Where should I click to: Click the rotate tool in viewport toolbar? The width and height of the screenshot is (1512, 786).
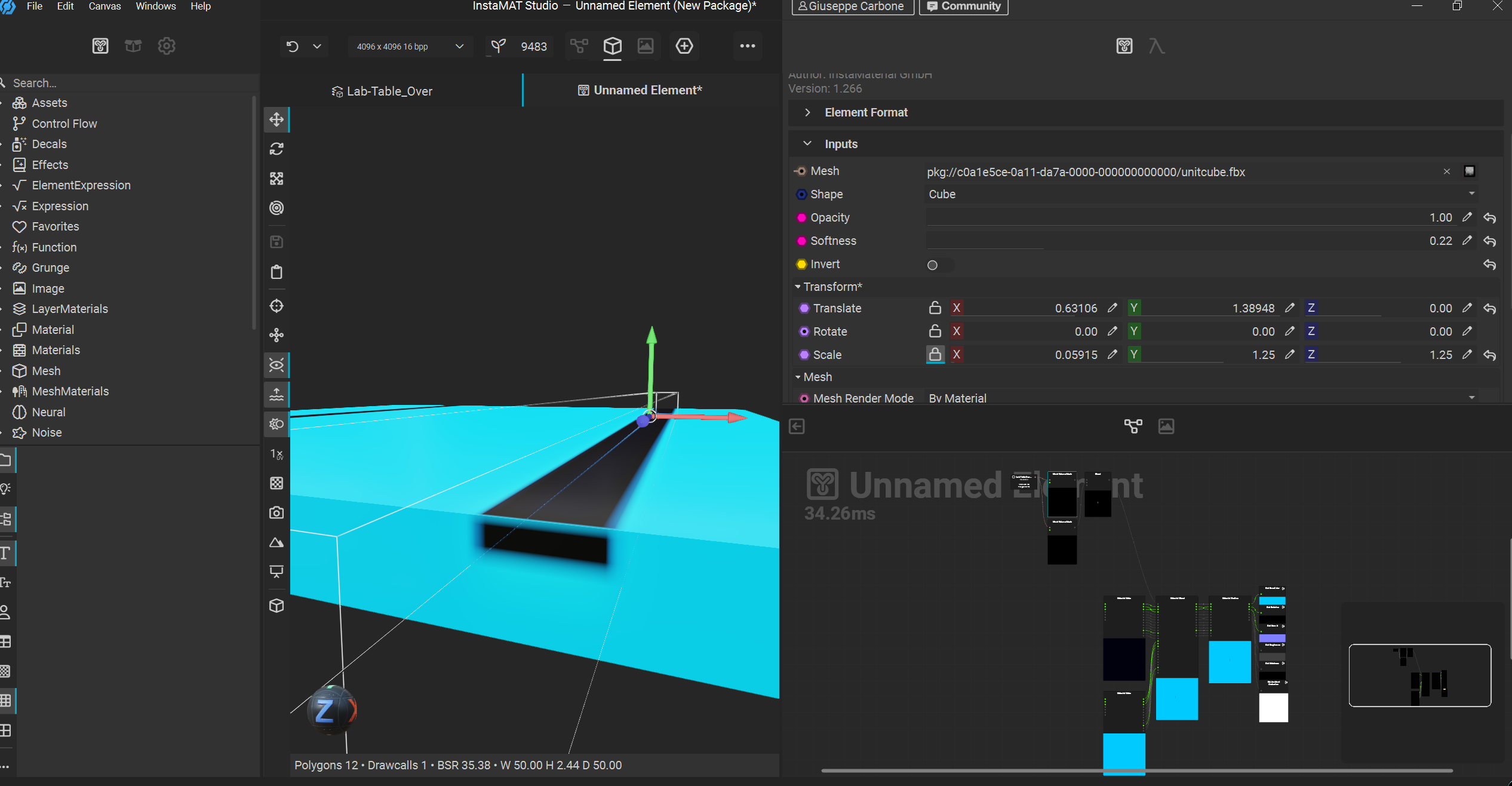coord(276,149)
